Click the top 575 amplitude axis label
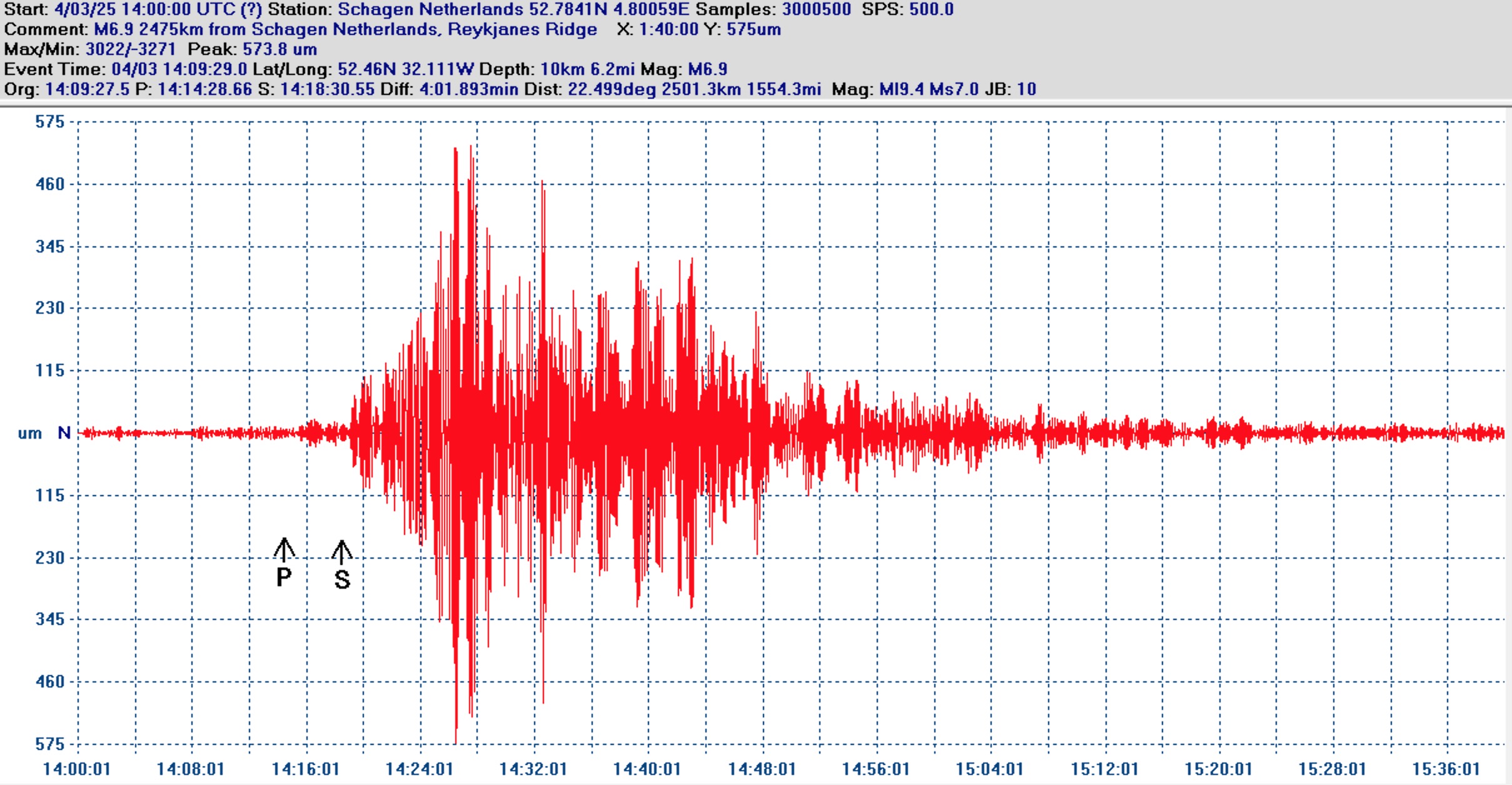This screenshot has height=785, width=1512. (x=50, y=121)
